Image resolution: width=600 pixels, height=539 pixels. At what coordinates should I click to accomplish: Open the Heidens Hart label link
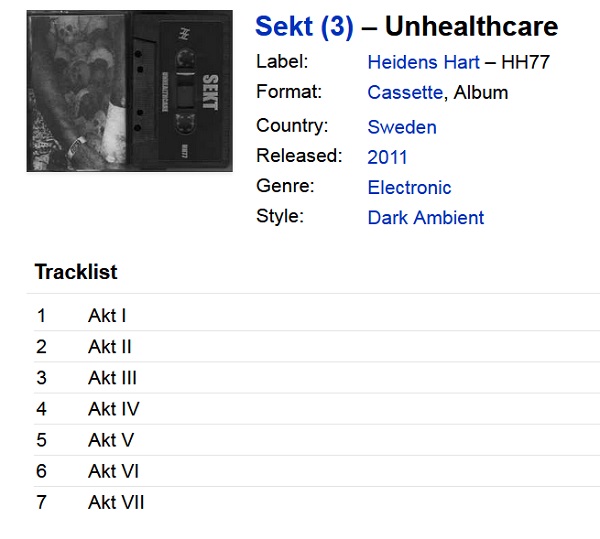423,62
